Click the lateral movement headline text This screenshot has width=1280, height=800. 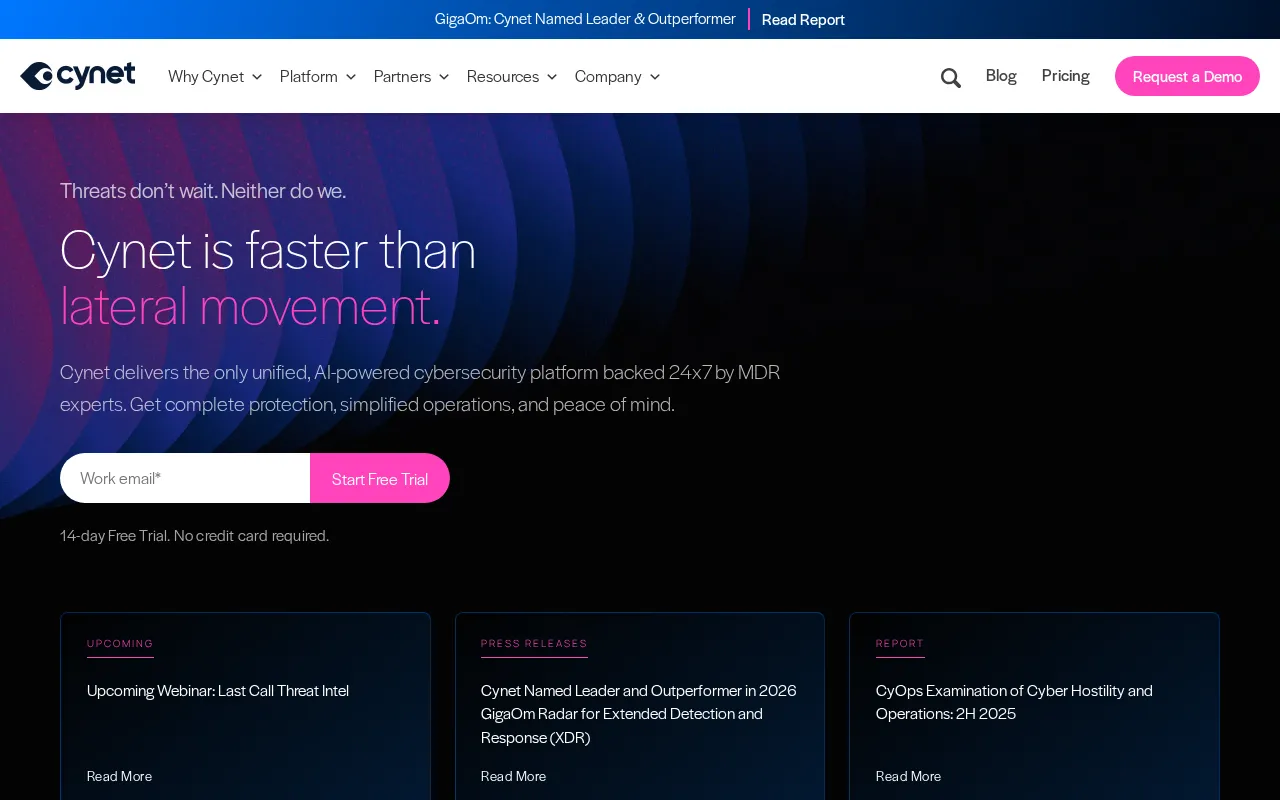tap(250, 305)
